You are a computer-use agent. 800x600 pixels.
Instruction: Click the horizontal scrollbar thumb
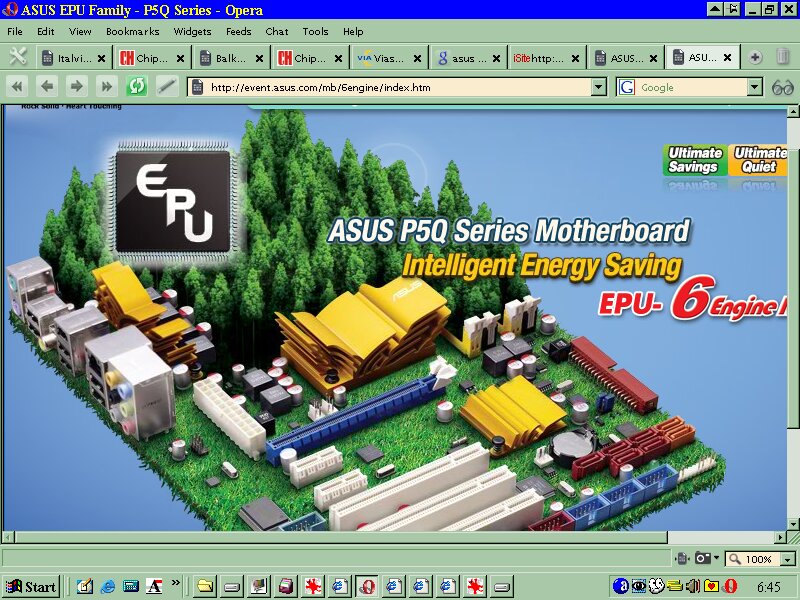tap(341, 537)
